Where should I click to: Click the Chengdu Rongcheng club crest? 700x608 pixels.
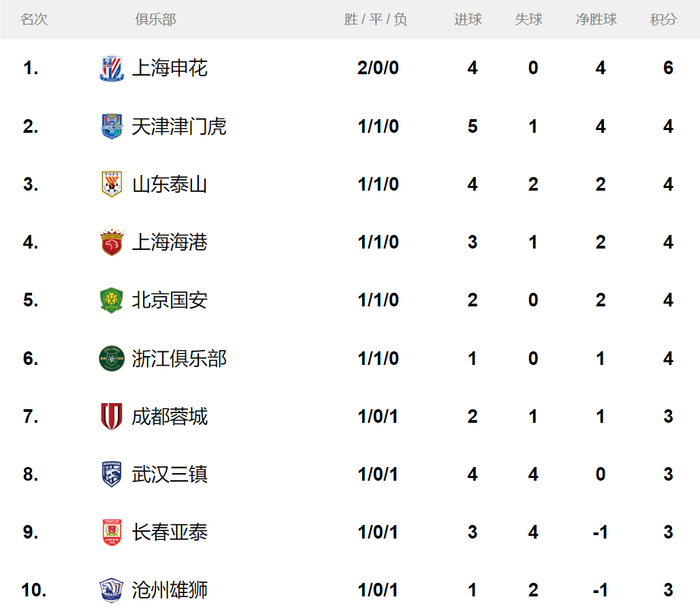click(111, 416)
